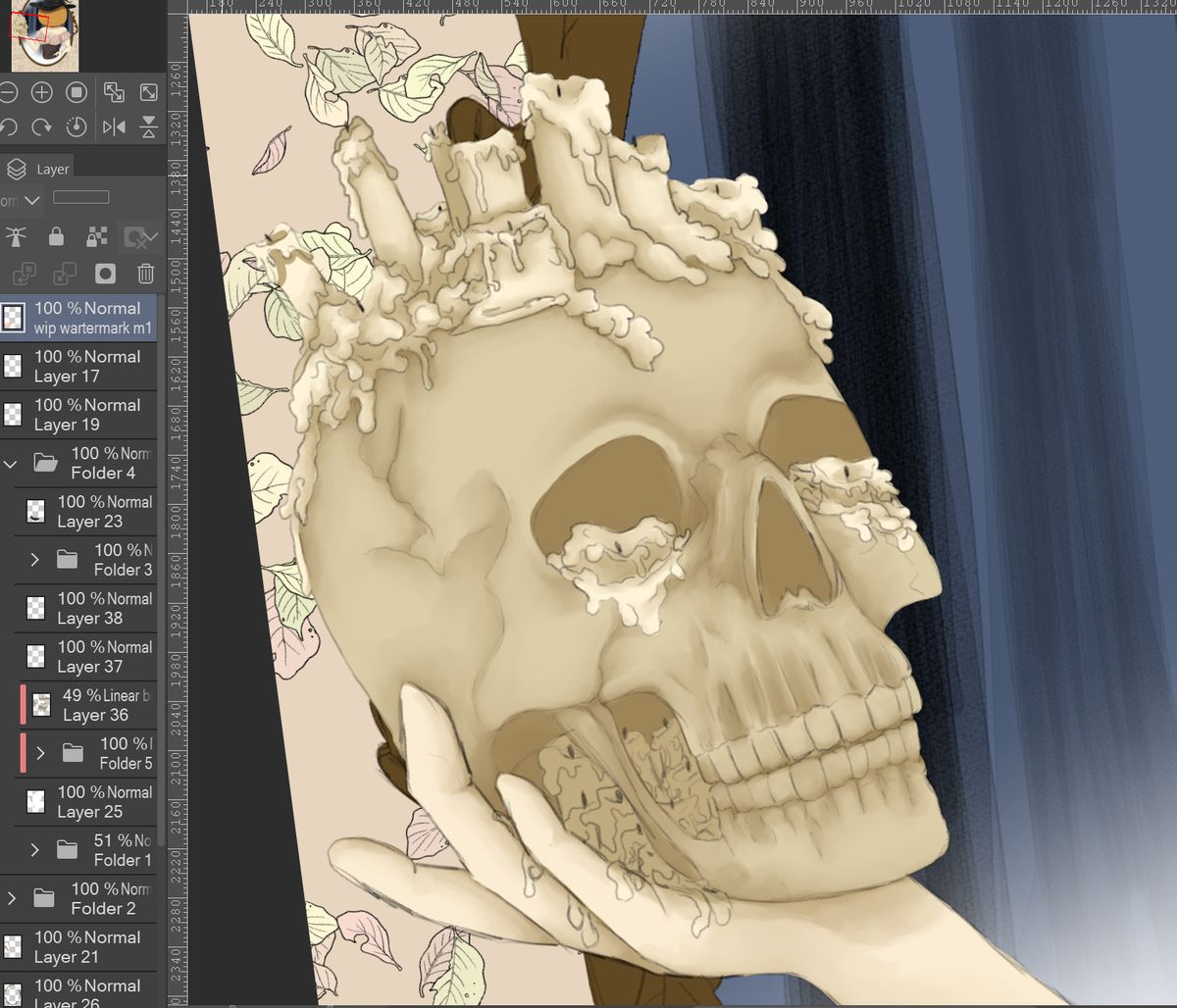Click the red color tag on Layer 36

point(23,704)
